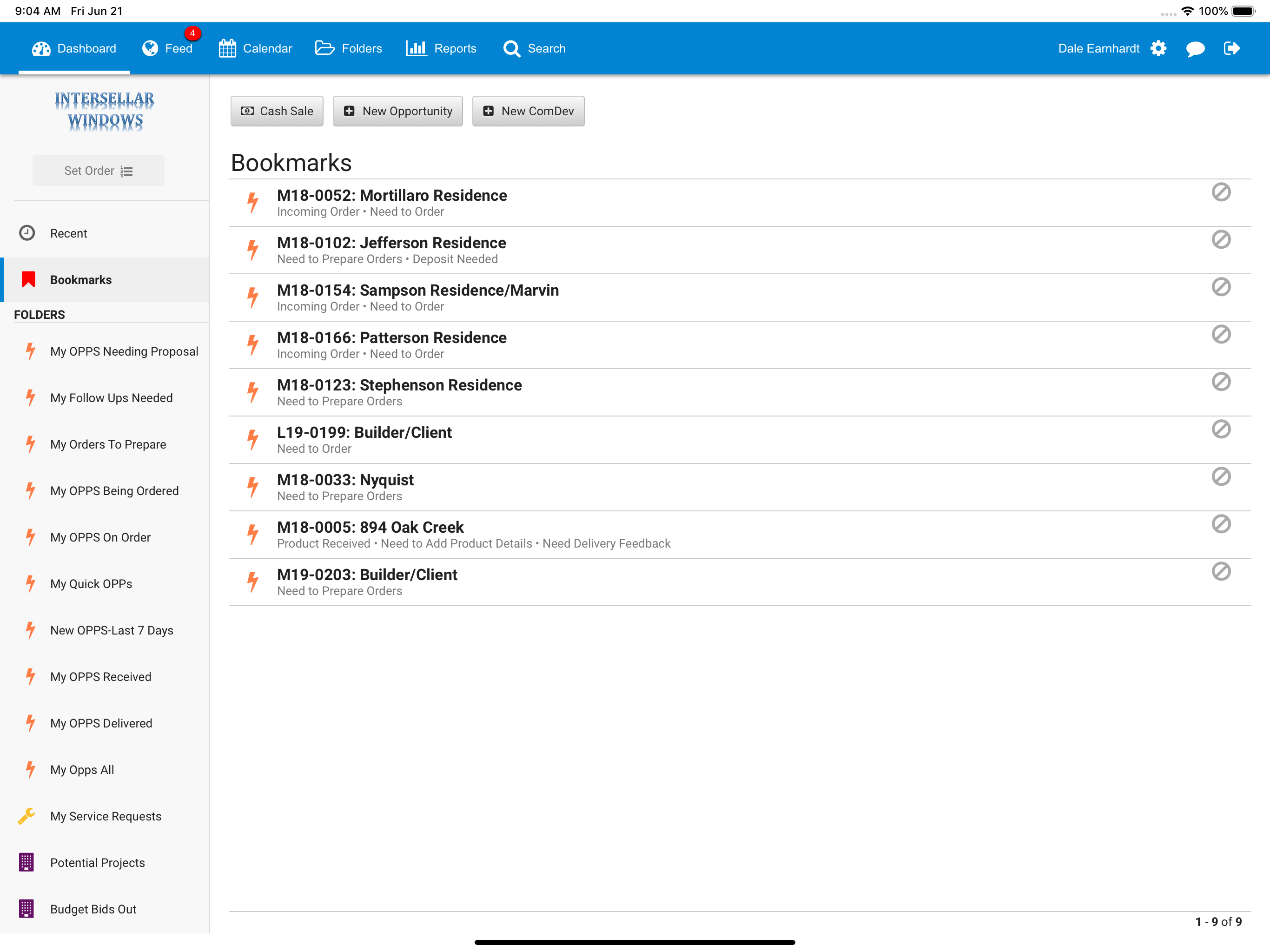
Task: Open M18-0052: Mortillaro Residence bookmark
Action: (x=740, y=203)
